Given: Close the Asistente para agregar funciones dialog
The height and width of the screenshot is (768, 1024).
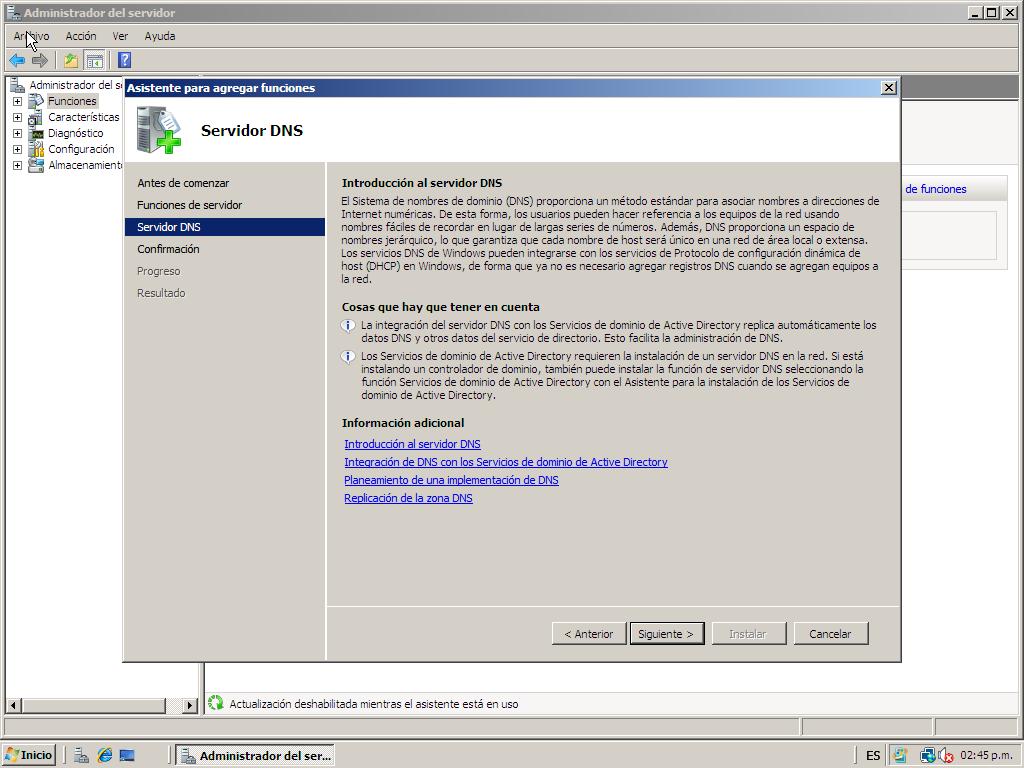Looking at the screenshot, I should 888,88.
